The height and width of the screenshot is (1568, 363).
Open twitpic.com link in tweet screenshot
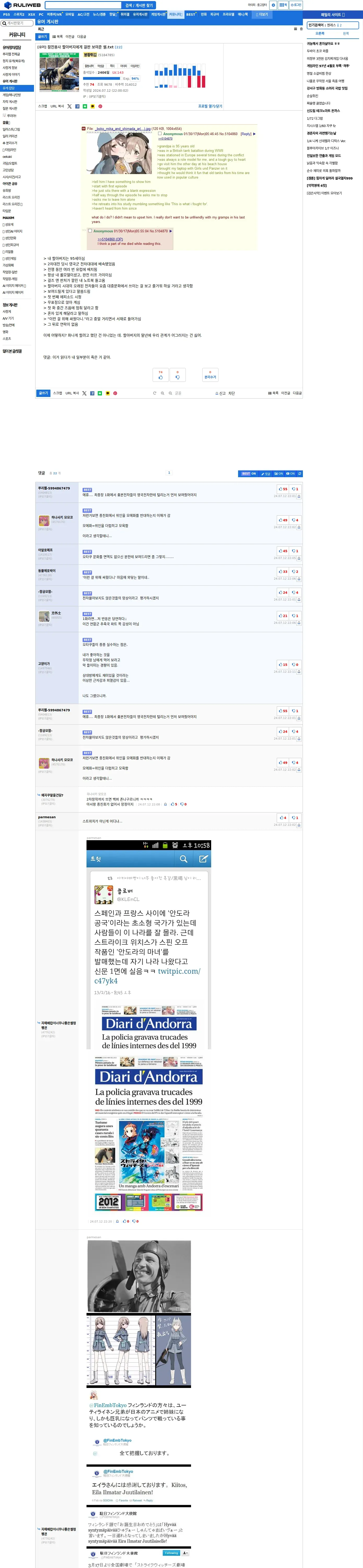pyautogui.click(x=178, y=971)
